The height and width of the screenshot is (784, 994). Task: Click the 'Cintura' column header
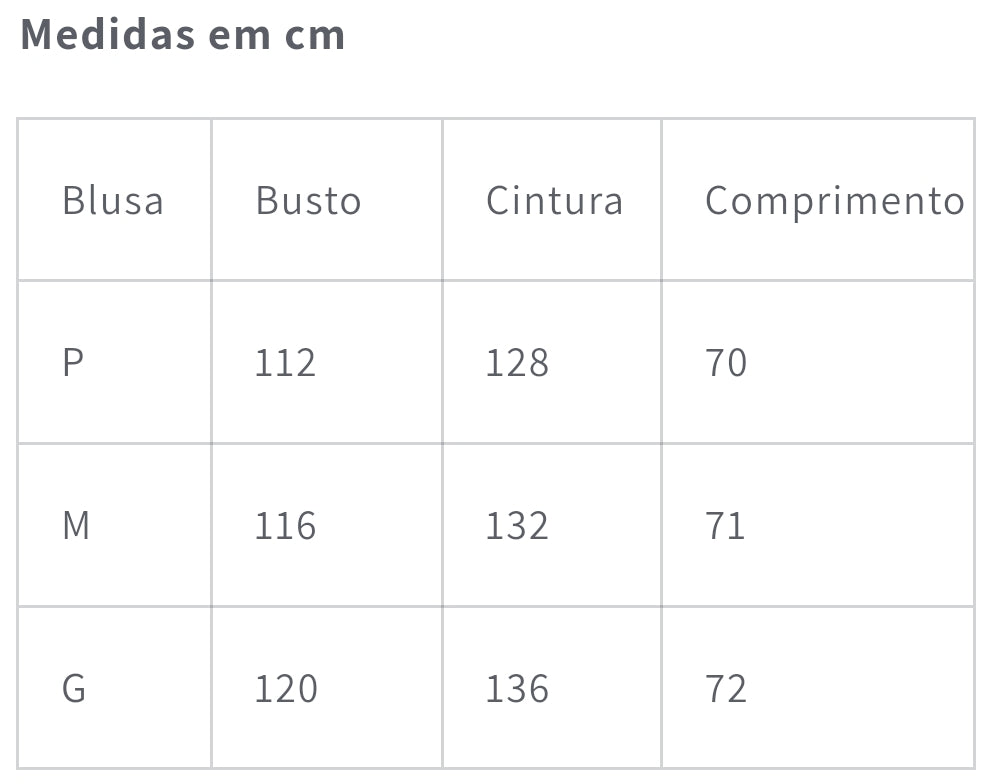point(554,200)
